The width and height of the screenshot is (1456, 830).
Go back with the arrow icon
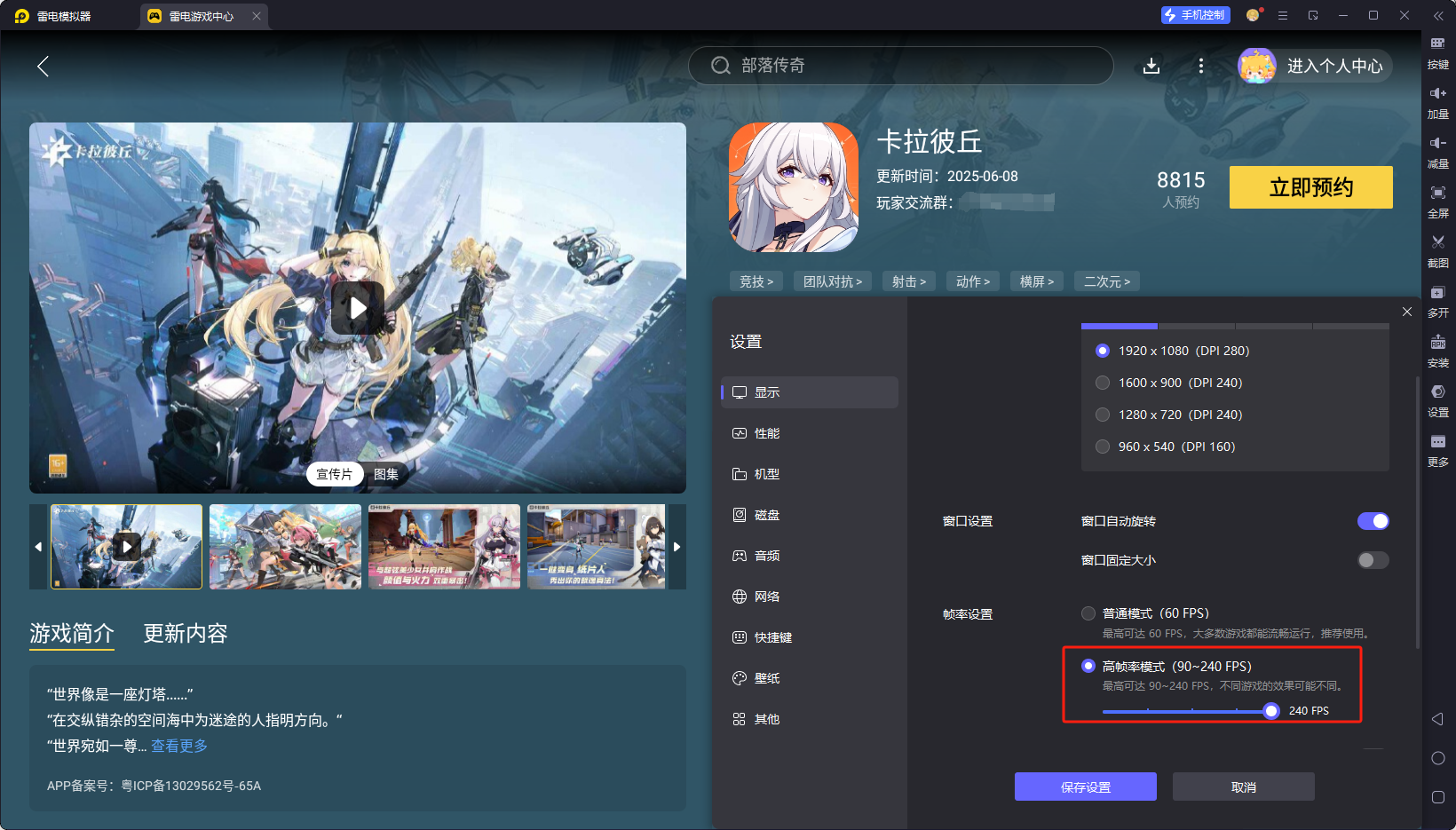(43, 66)
